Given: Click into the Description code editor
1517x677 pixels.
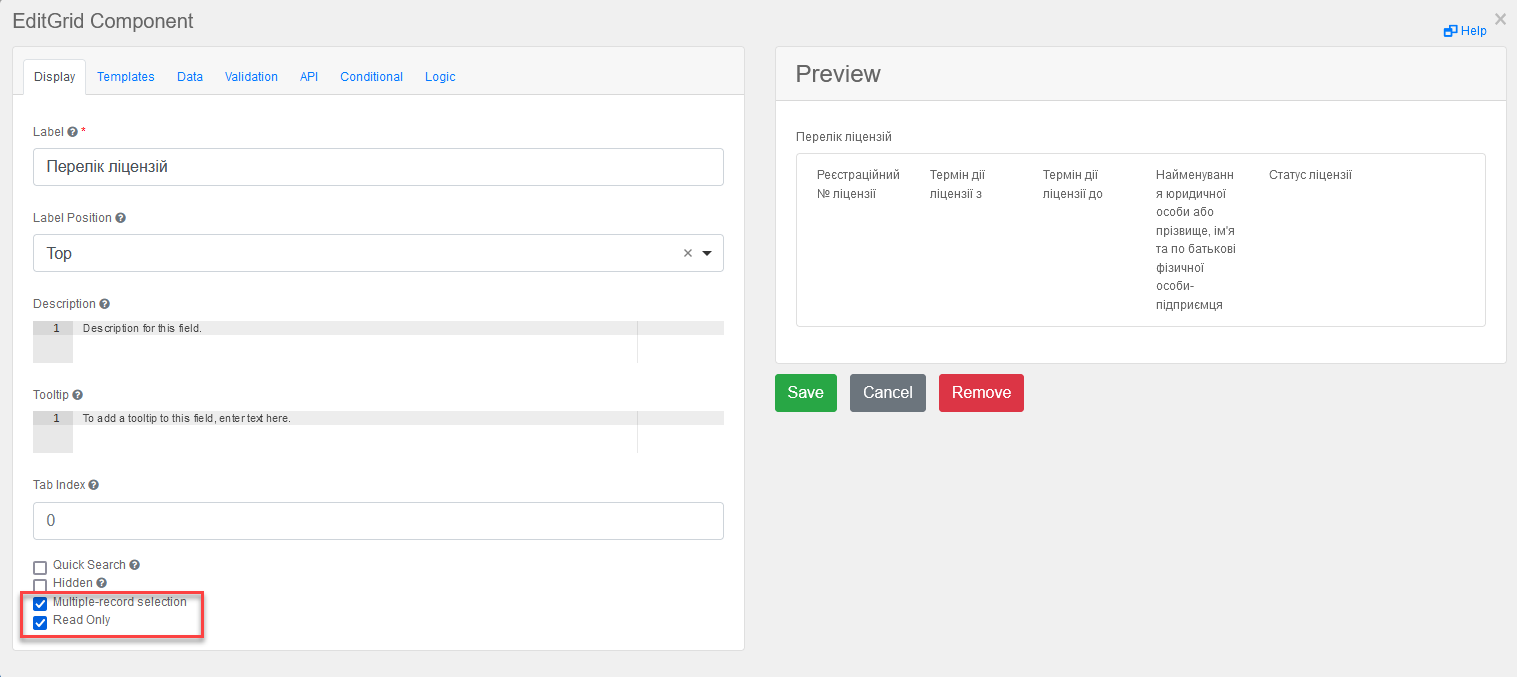Looking at the screenshot, I should (378, 342).
